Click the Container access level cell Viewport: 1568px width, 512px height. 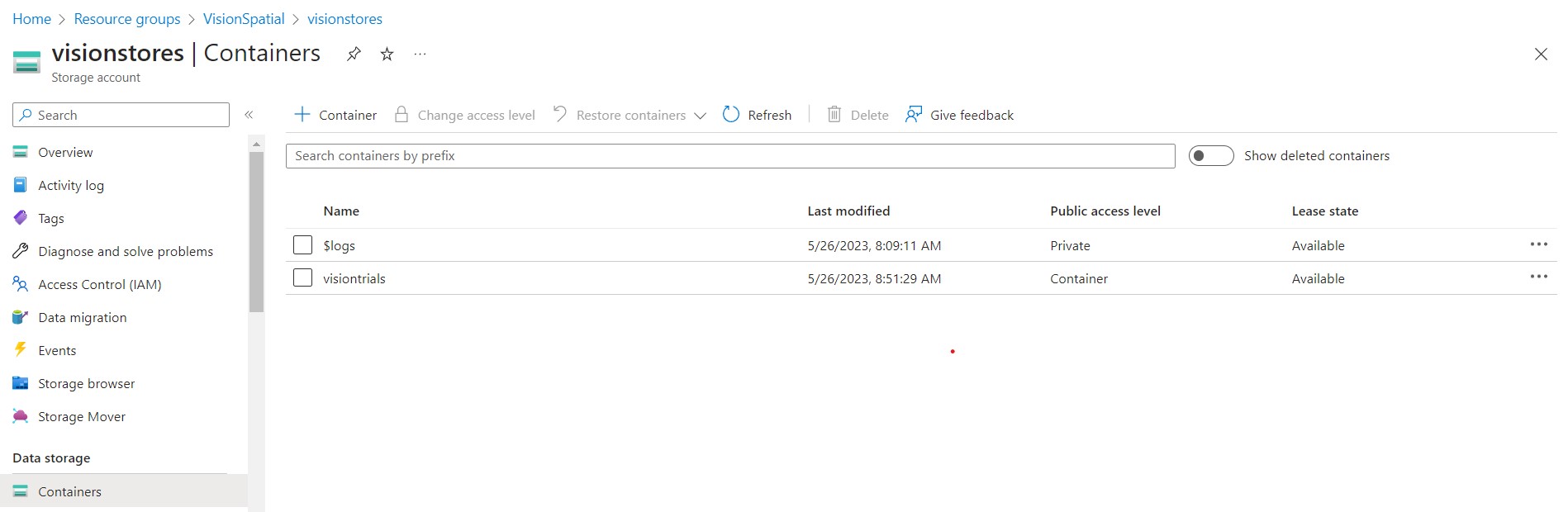click(x=1079, y=279)
